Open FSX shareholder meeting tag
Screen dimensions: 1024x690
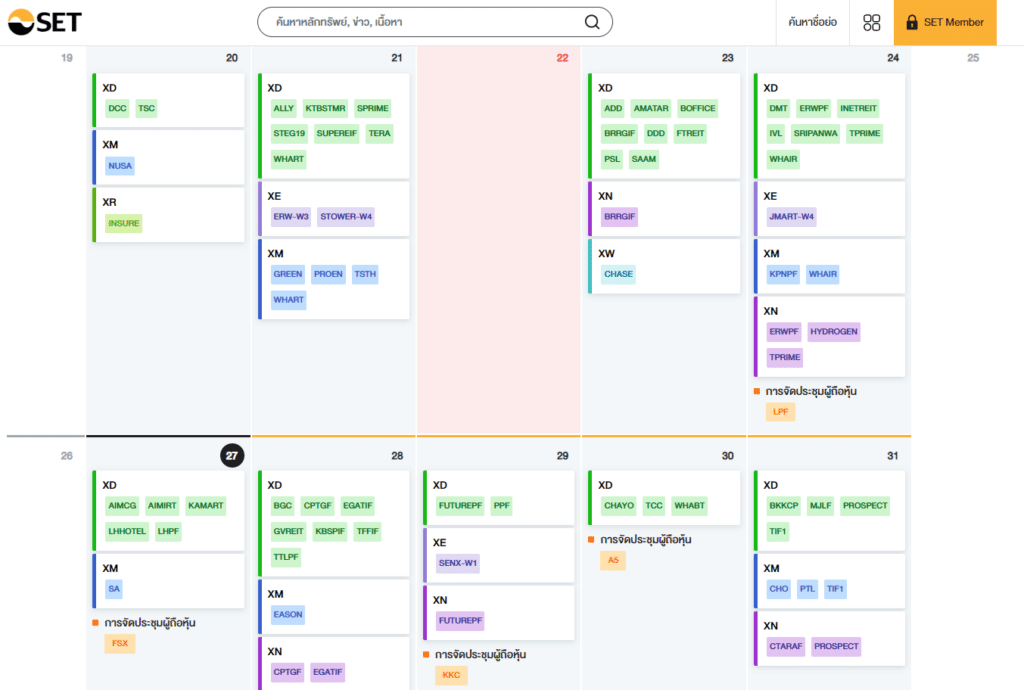120,644
